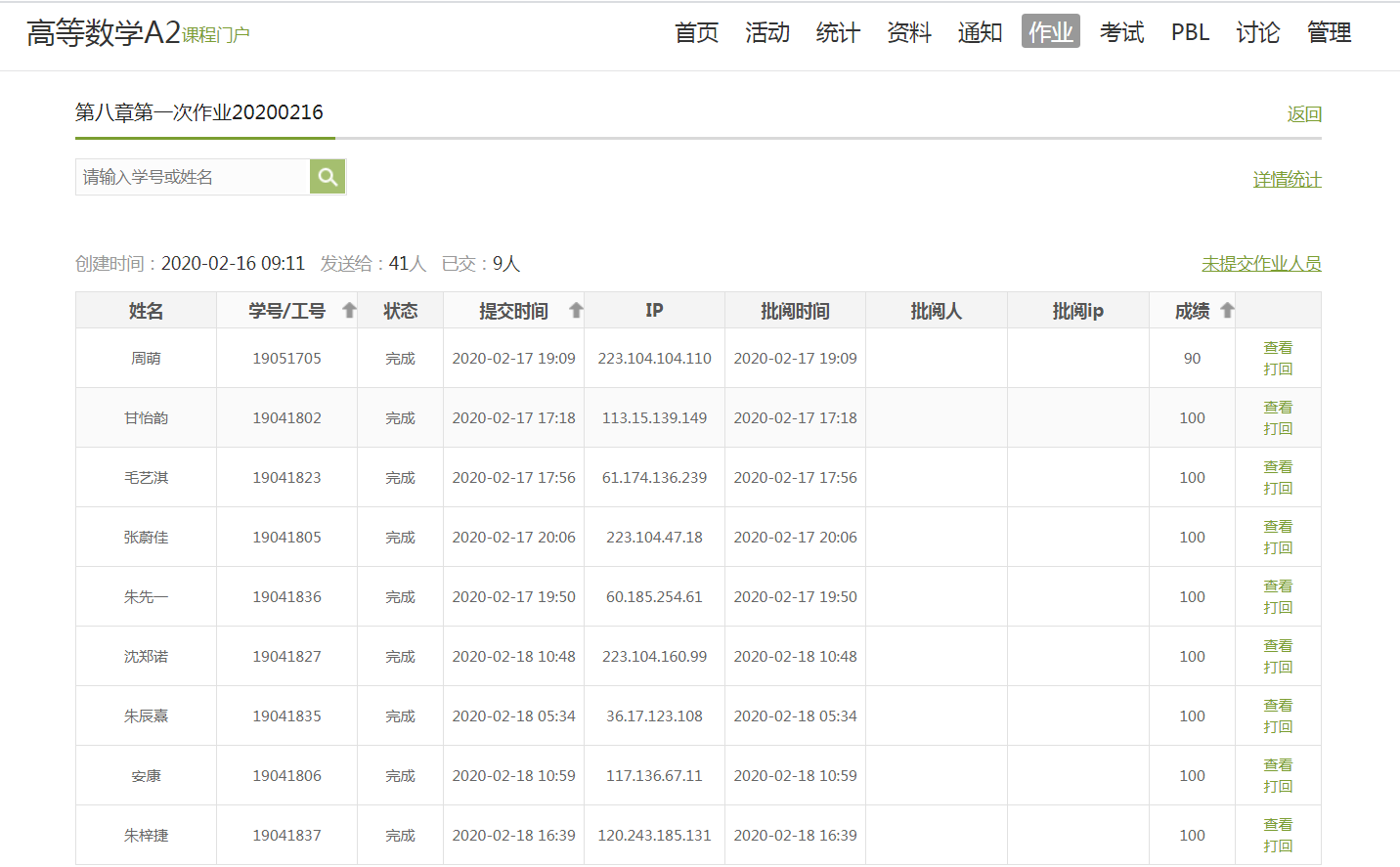This screenshot has width=1400, height=867.
Task: Click the 状态 column header
Action: (x=400, y=311)
